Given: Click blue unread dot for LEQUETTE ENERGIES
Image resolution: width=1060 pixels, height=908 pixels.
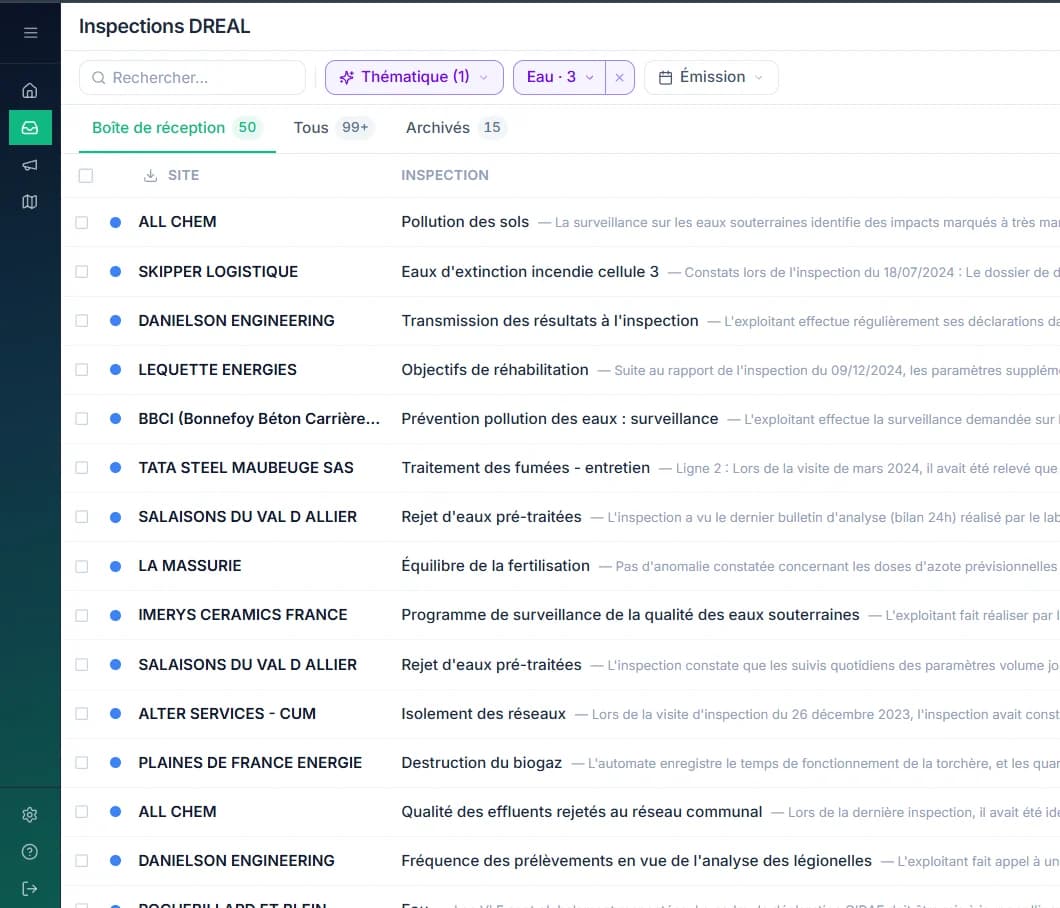Looking at the screenshot, I should pos(116,369).
